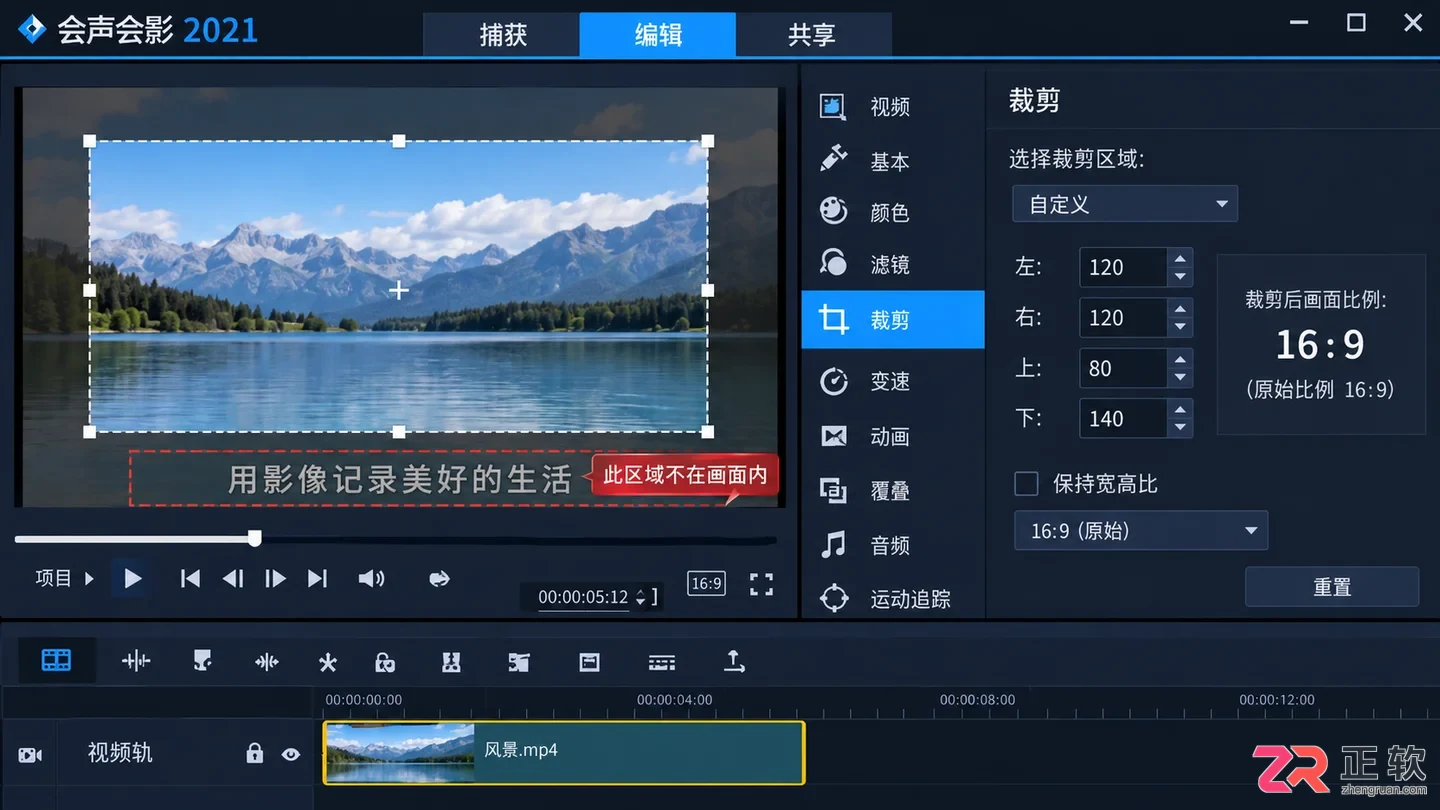The height and width of the screenshot is (810, 1440).
Task: Increase the 左 crop value with up arrow
Action: click(x=1181, y=258)
